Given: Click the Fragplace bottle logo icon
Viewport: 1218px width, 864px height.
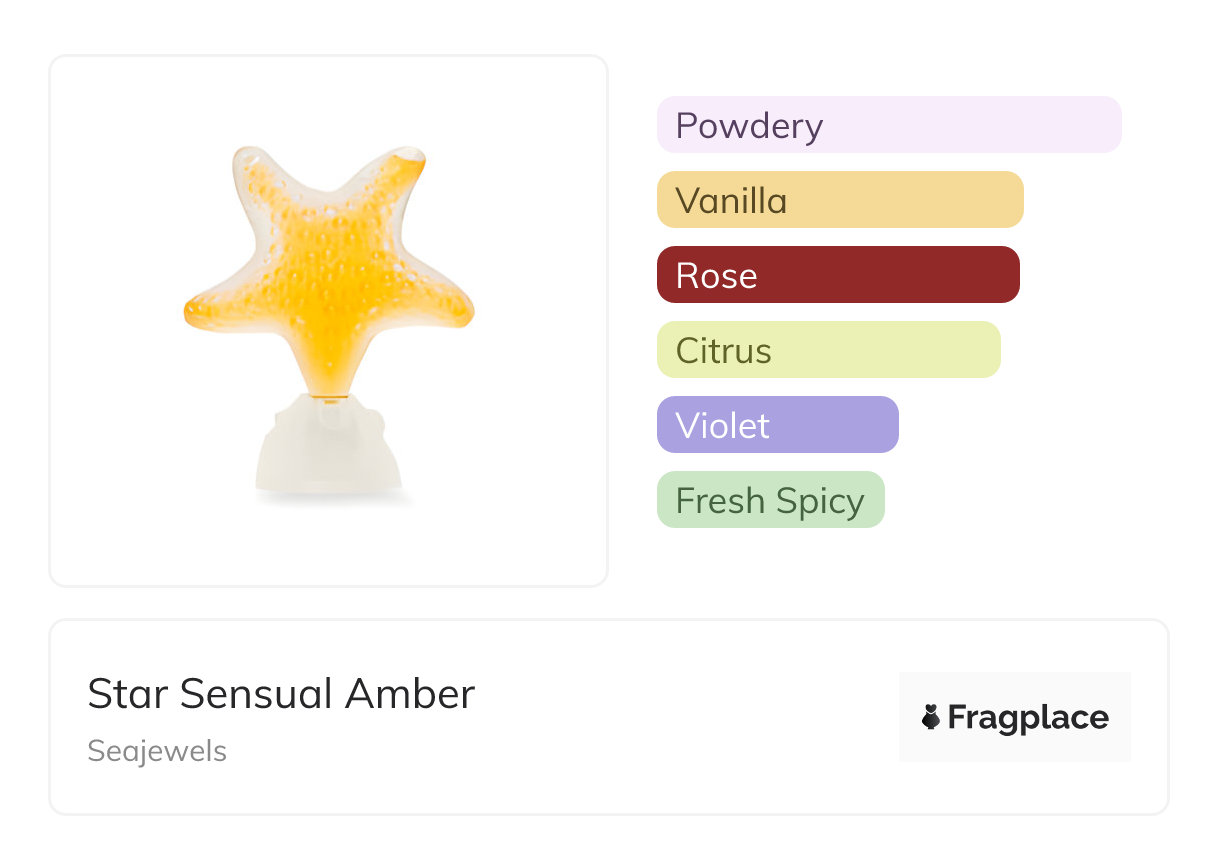Looking at the screenshot, I should (x=931, y=717).
